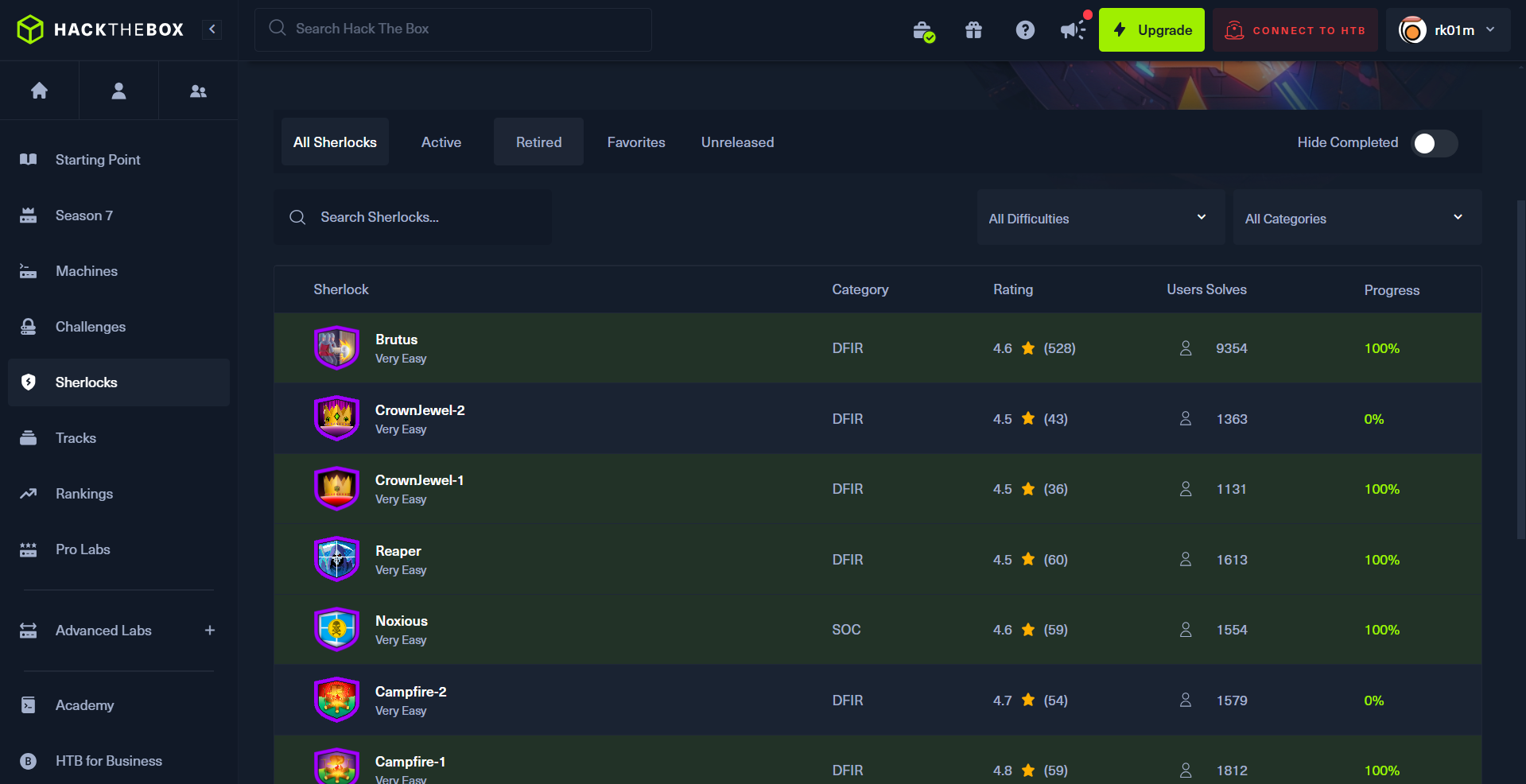Click the CrownJewel-2 badge image
Viewport: 1526px width, 784px height.
point(336,418)
